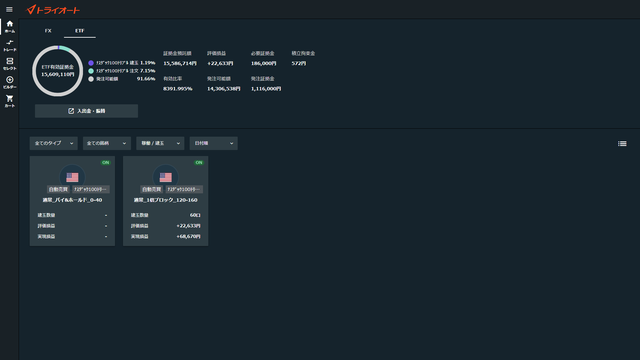640x360 pixels.
Task: Click 自動売買 tag on バイ&ホールド_0-40 card
Action: (x=58, y=189)
